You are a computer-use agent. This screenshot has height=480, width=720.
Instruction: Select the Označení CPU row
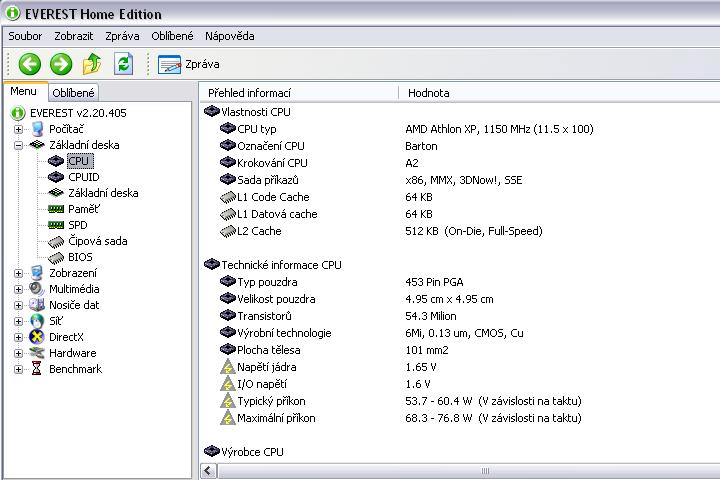(x=328, y=146)
